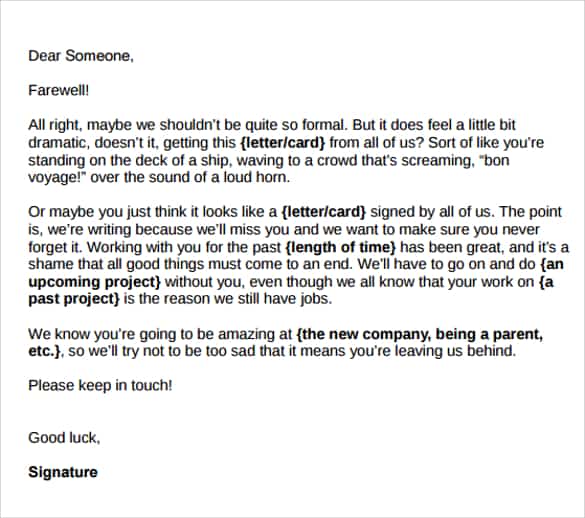This screenshot has width=585, height=518.
Task: Click the bold Signature text
Action: pyautogui.click(x=63, y=472)
